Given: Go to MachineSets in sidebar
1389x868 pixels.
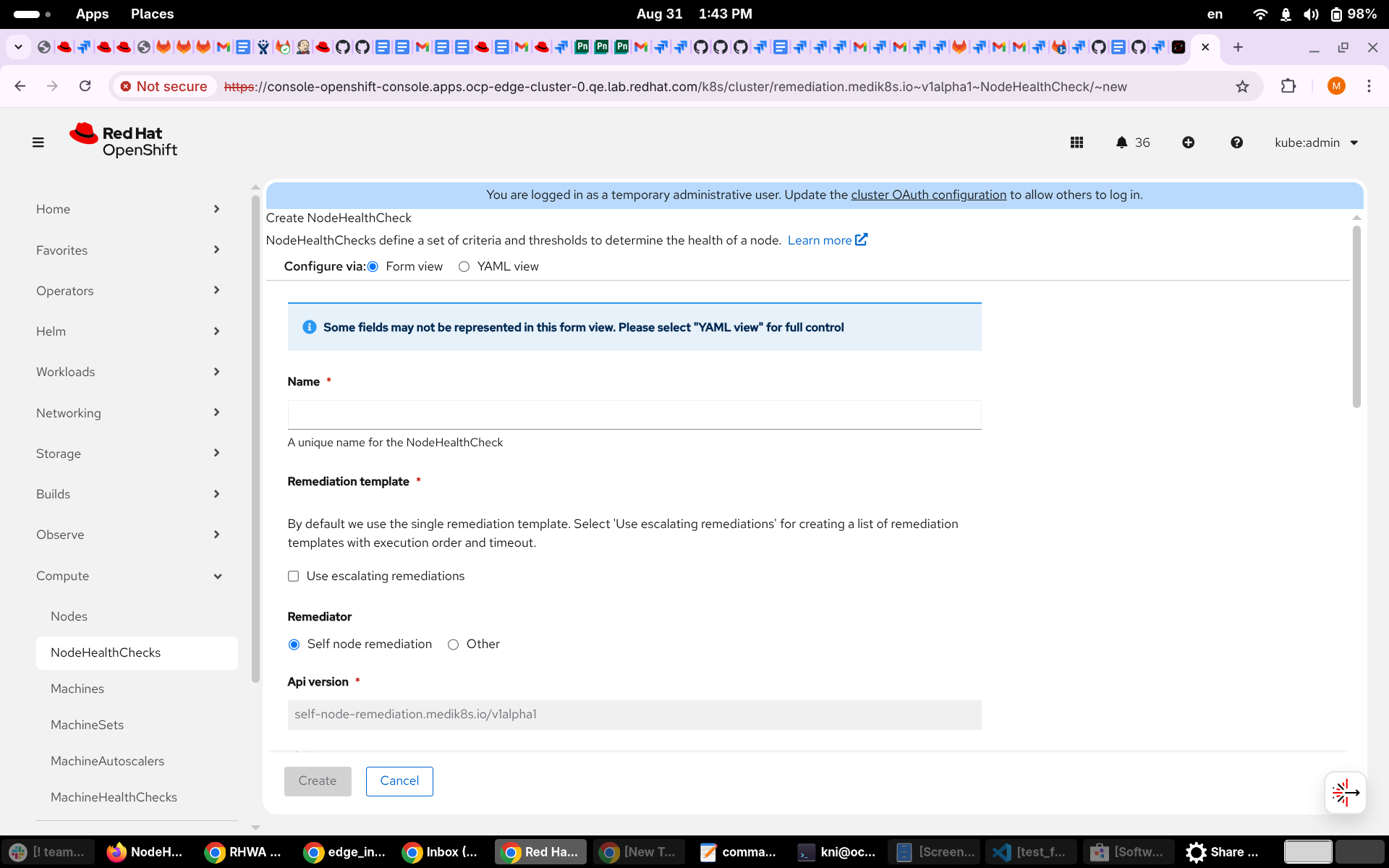Looking at the screenshot, I should coord(87,725).
